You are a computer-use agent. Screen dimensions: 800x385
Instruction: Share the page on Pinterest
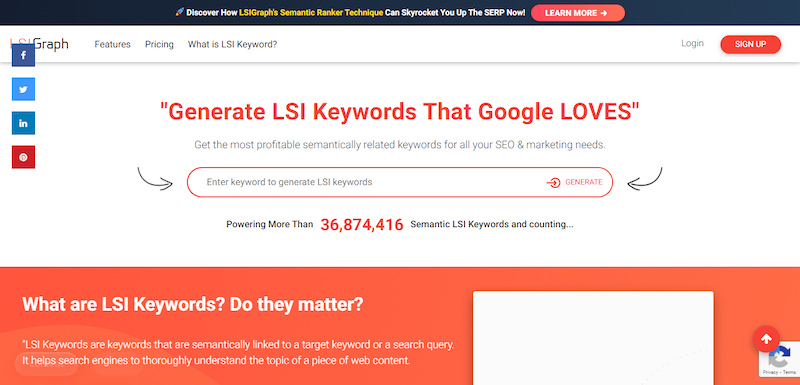tap(23, 157)
